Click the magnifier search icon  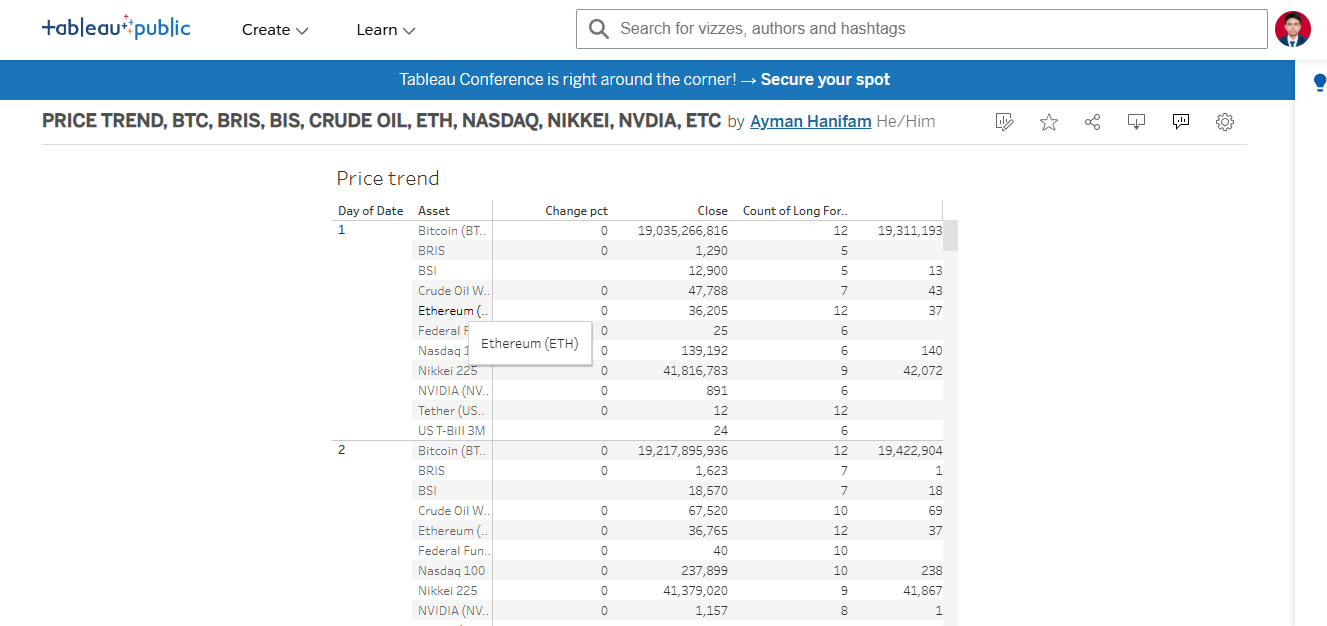[x=599, y=29]
